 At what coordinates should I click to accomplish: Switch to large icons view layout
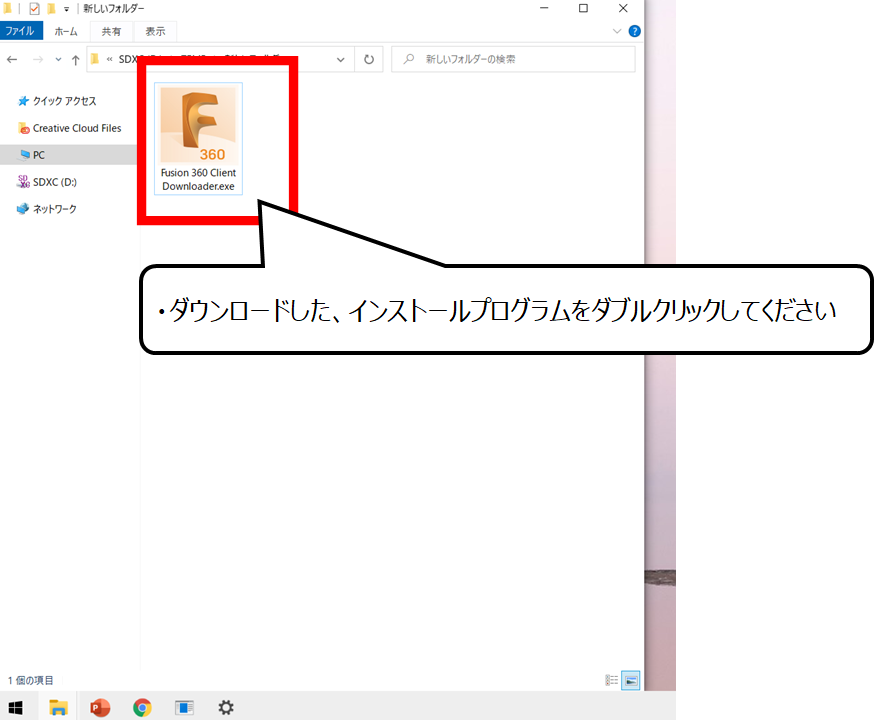click(x=631, y=680)
